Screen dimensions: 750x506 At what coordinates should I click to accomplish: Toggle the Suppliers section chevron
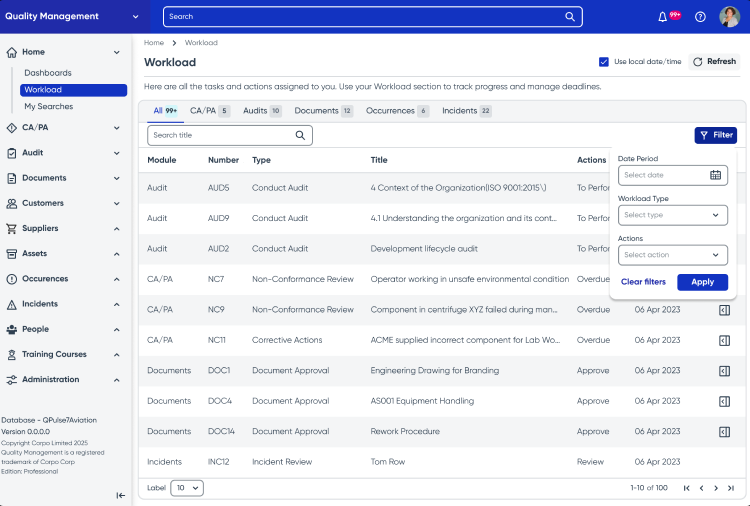coord(117,229)
